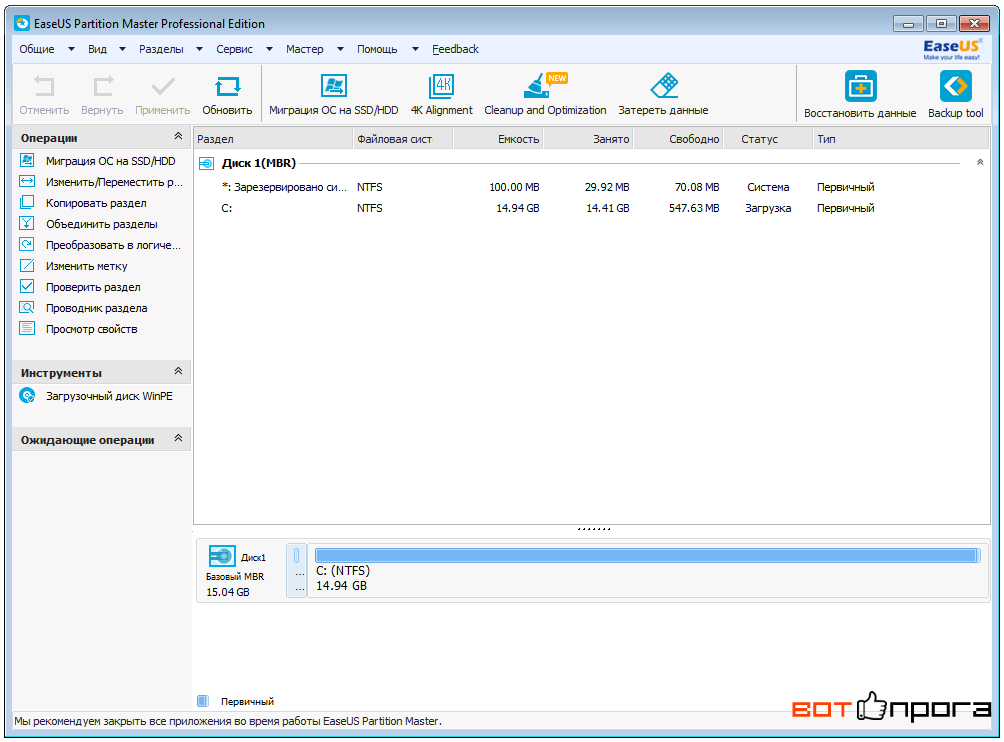Screen dimensions: 1004x742
Task: Select the Зарезервировано системой partition row
Action: click(592, 187)
